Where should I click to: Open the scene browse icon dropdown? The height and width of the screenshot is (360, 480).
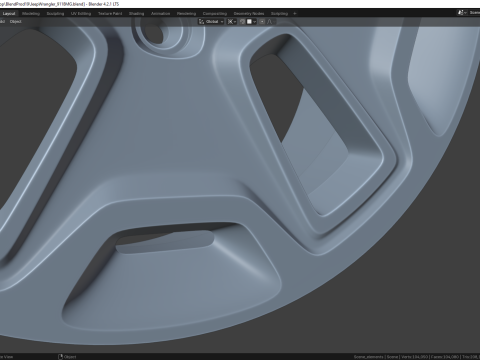tap(462, 13)
